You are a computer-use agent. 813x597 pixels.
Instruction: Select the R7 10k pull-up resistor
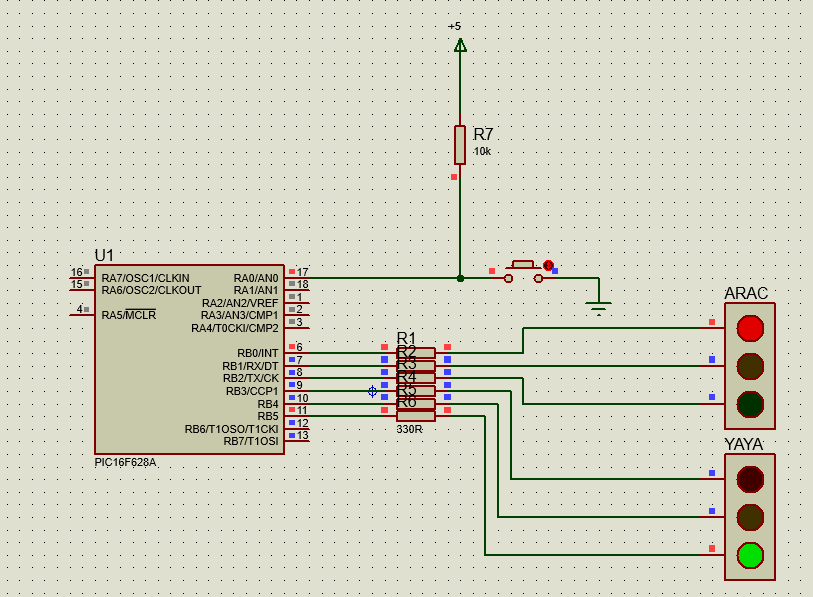click(x=460, y=145)
